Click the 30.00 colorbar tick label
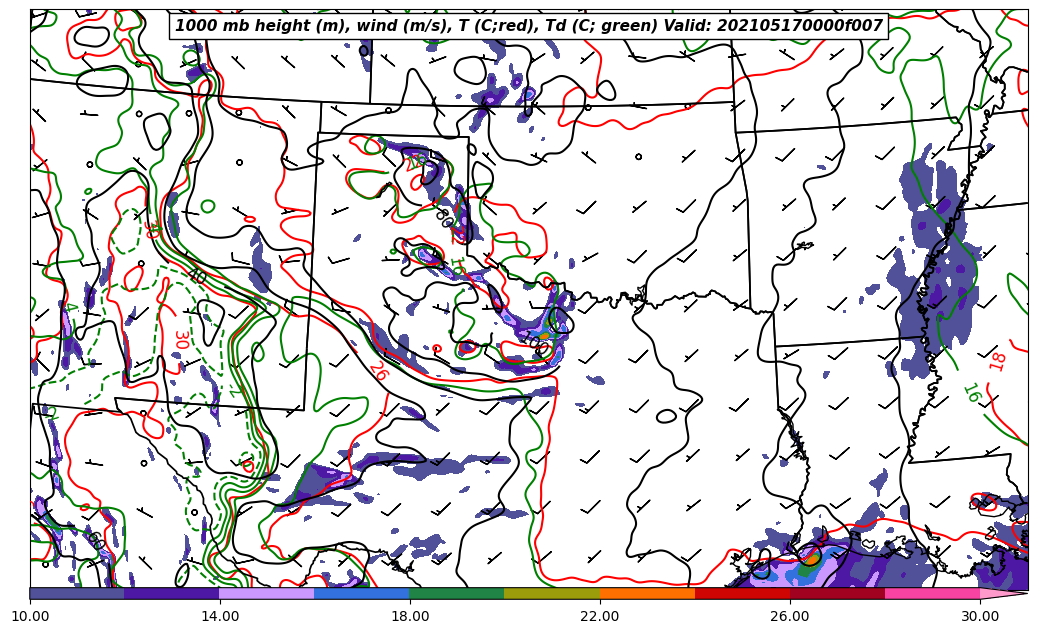This screenshot has height=633, width=1037. (x=979, y=616)
